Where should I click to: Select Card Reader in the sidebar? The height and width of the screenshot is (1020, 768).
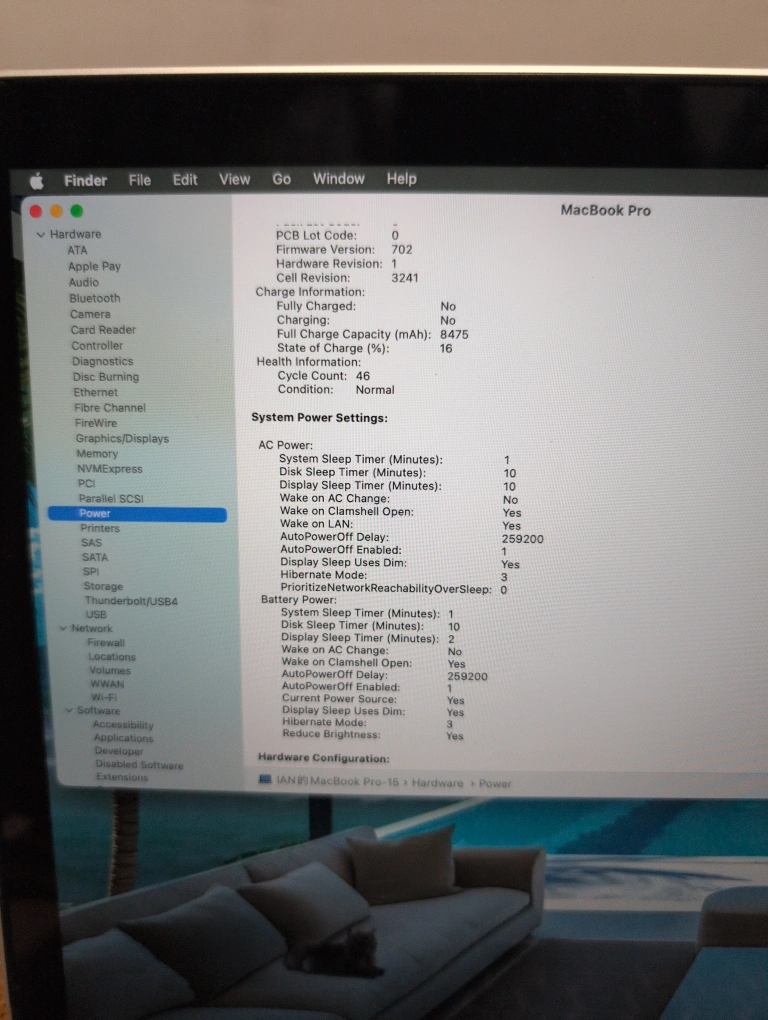coord(103,330)
